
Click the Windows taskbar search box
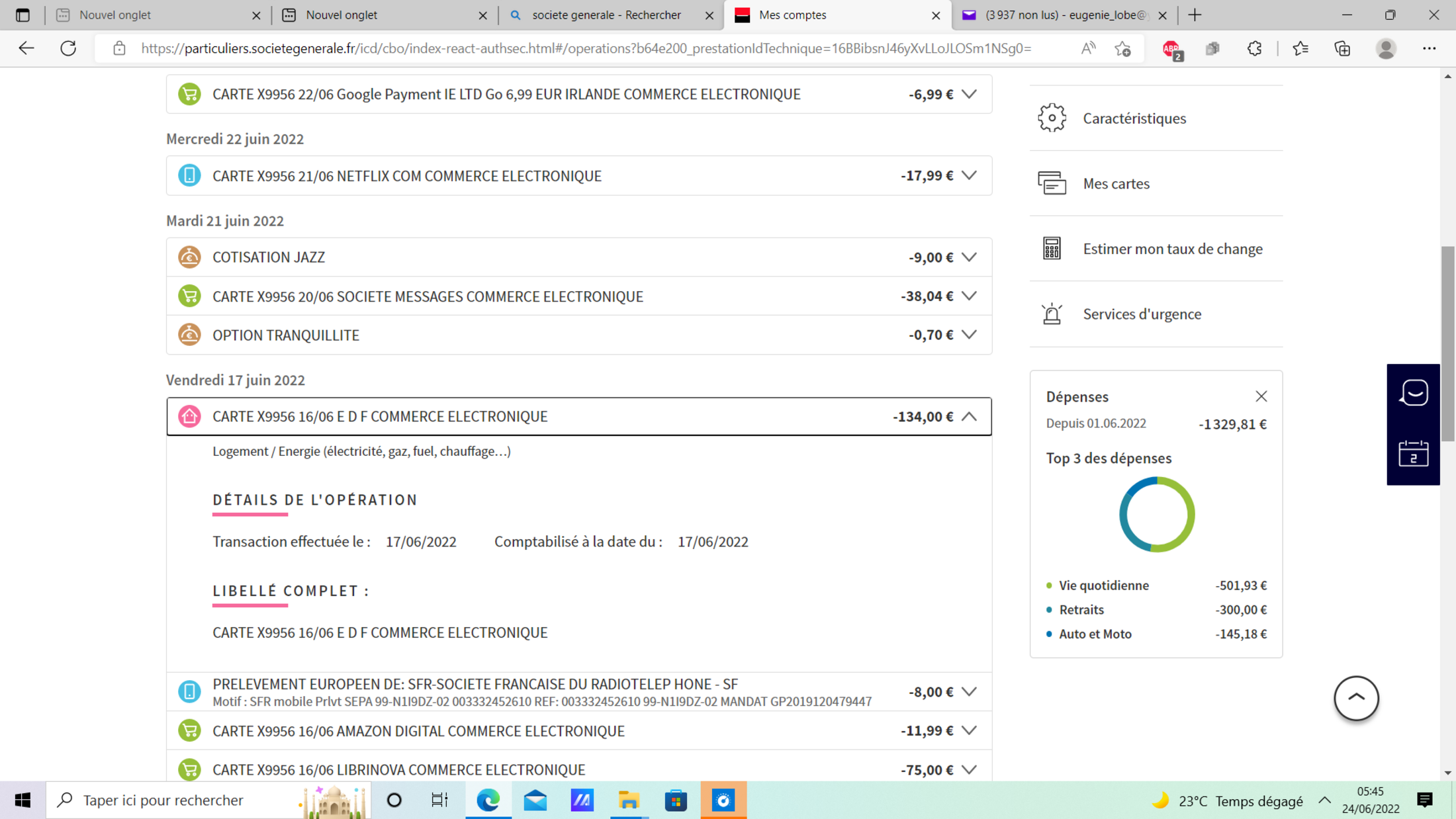pos(208,800)
